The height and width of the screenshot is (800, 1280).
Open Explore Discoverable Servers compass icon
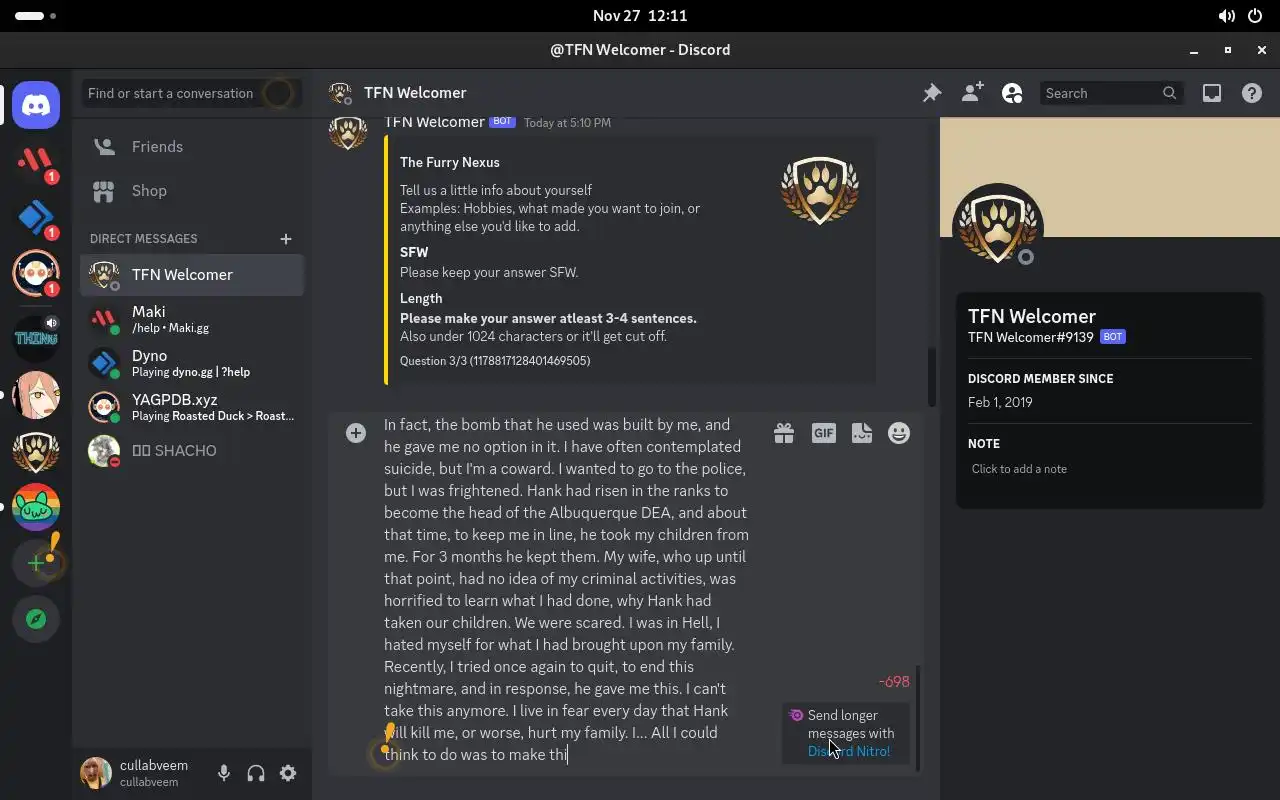tap(36, 618)
